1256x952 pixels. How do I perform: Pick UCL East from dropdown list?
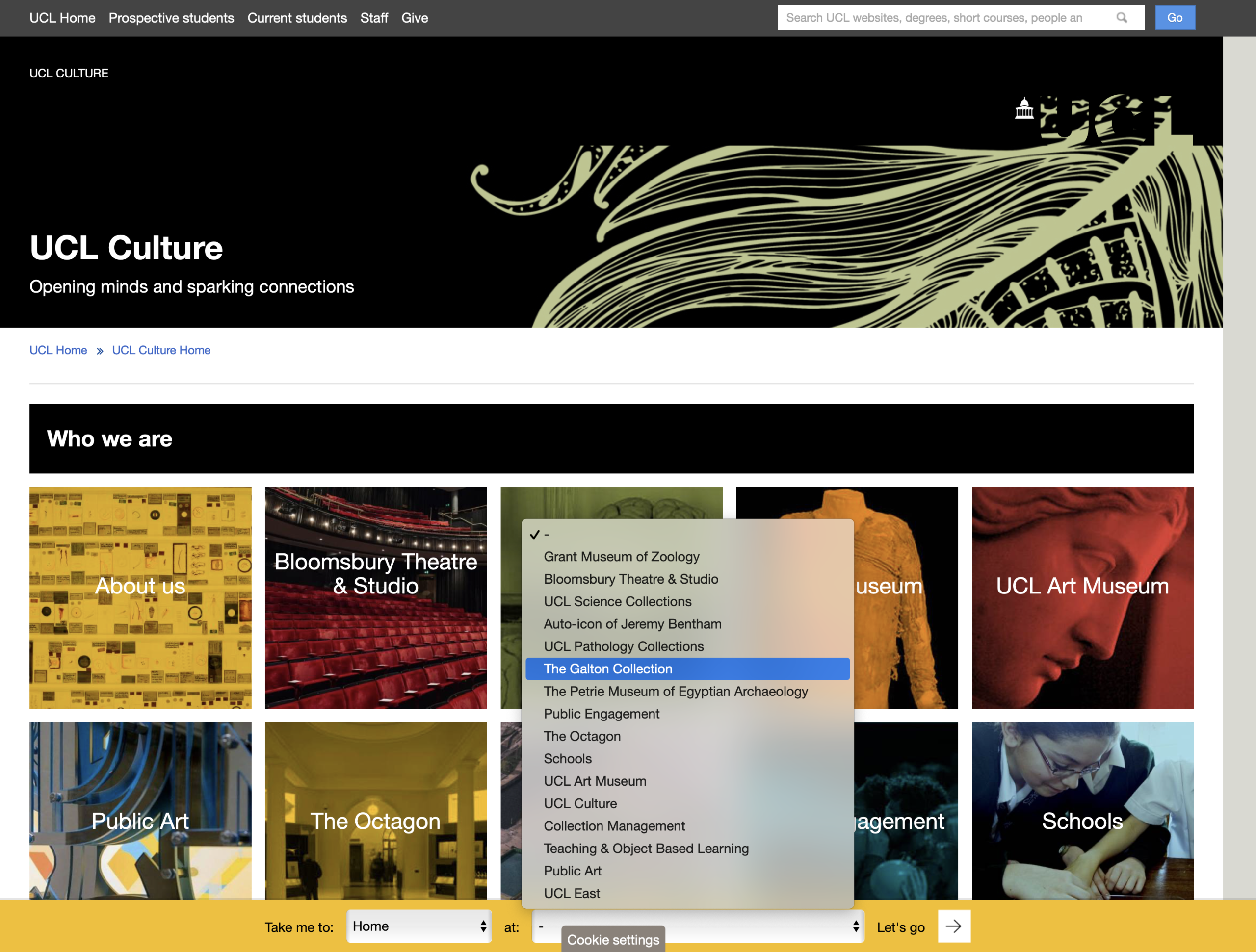coord(571,893)
